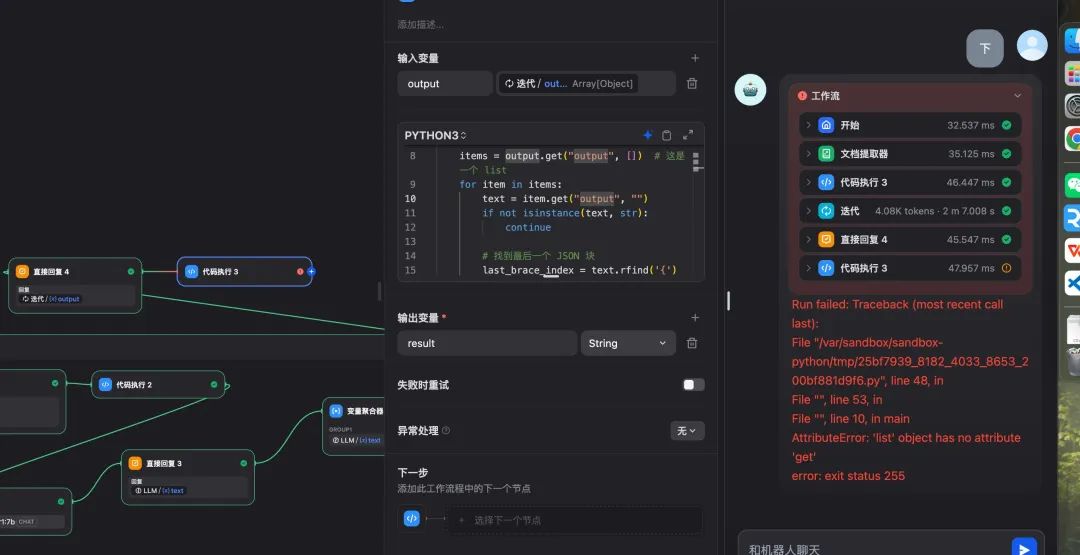This screenshot has width=1080, height=555.
Task: Click the orange icon on 直接回复 3 node
Action: click(x=135, y=463)
